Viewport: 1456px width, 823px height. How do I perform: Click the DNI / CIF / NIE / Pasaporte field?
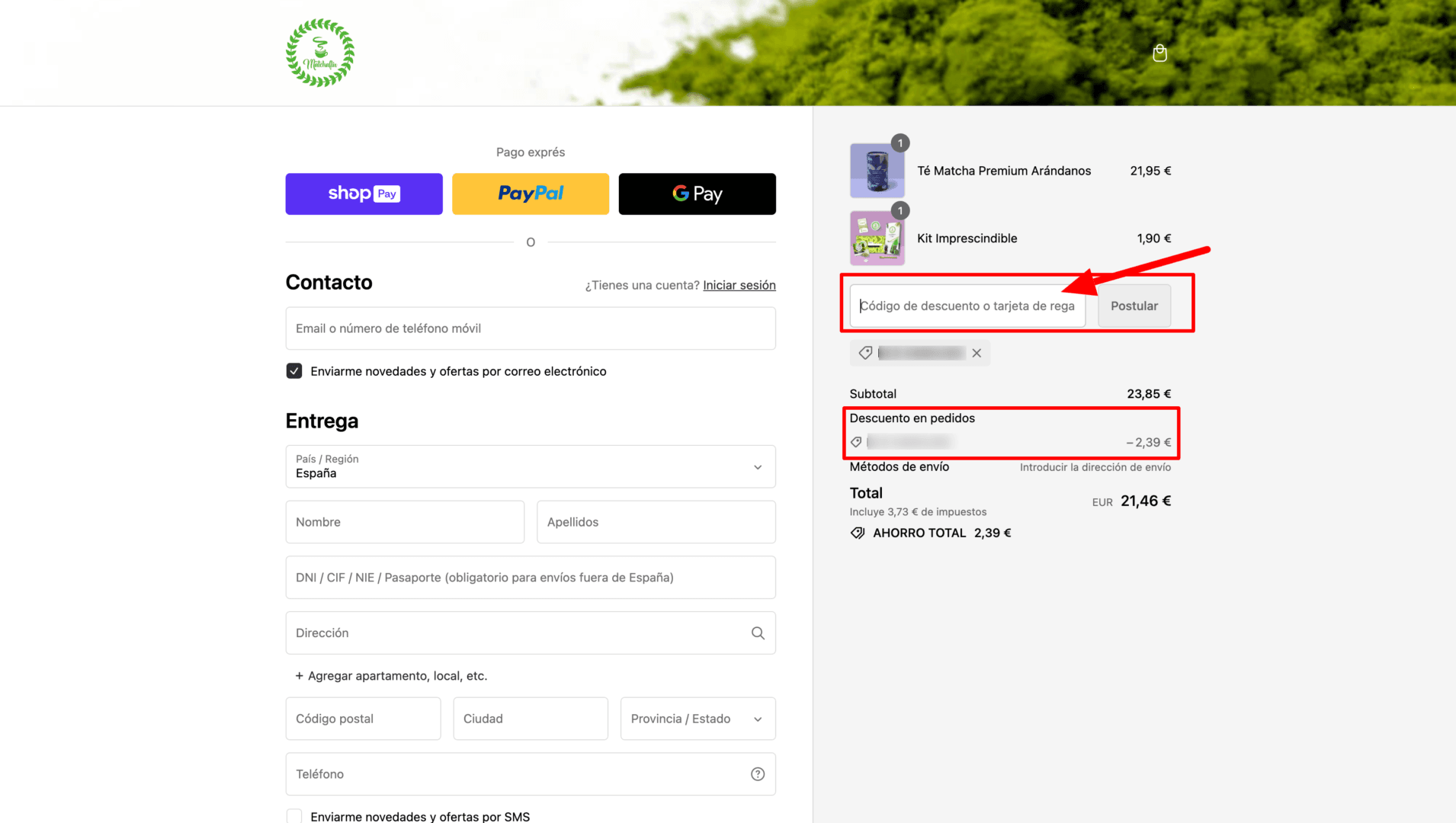point(531,578)
